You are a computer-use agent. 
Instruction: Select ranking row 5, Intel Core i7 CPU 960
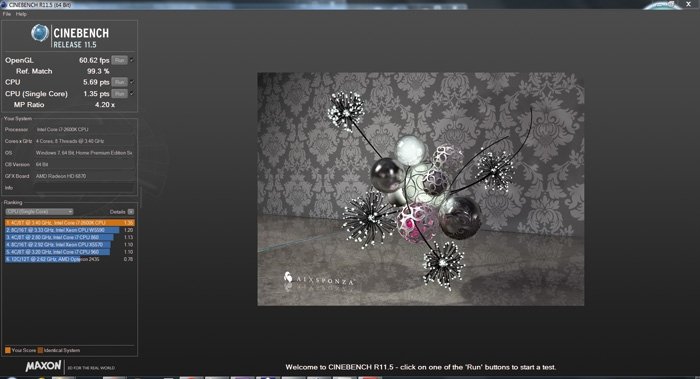(x=70, y=252)
